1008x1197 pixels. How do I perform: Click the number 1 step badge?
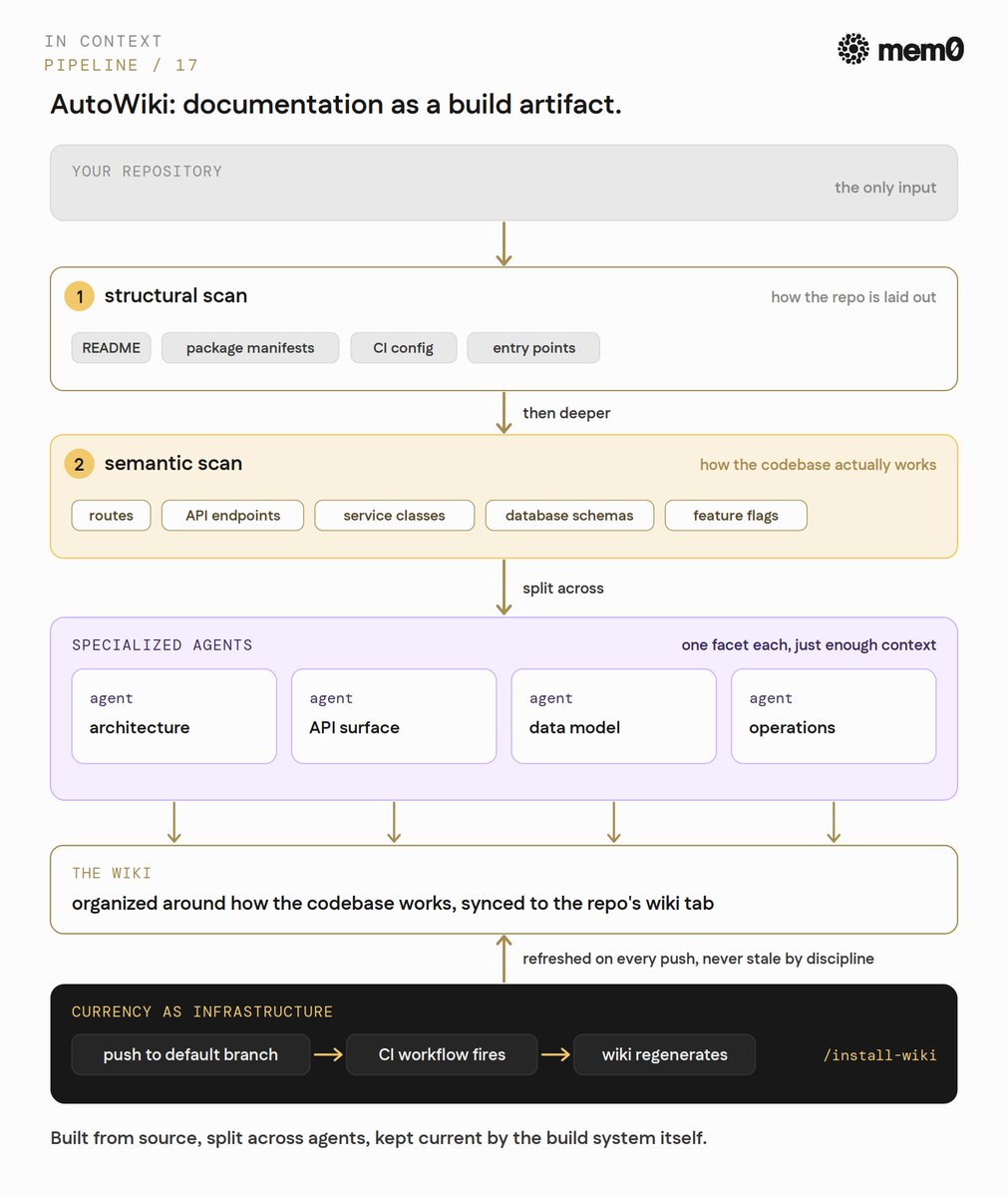click(x=80, y=296)
